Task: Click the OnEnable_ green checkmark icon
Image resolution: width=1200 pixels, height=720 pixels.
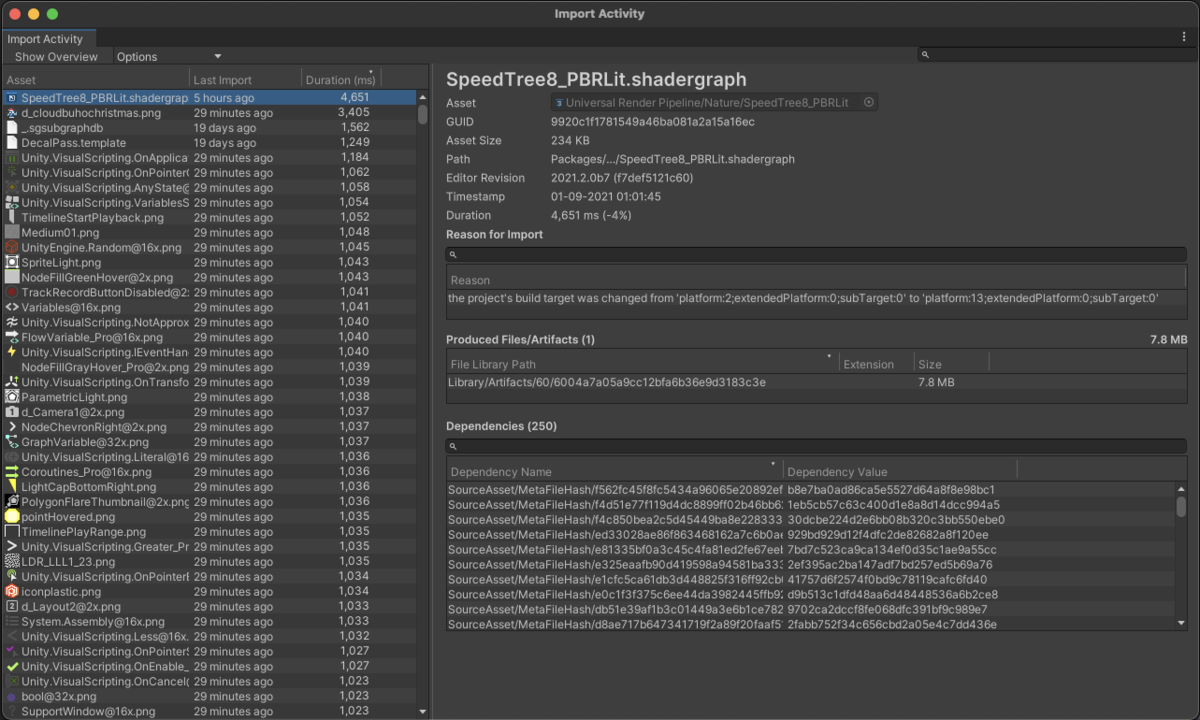Action: (x=12, y=666)
